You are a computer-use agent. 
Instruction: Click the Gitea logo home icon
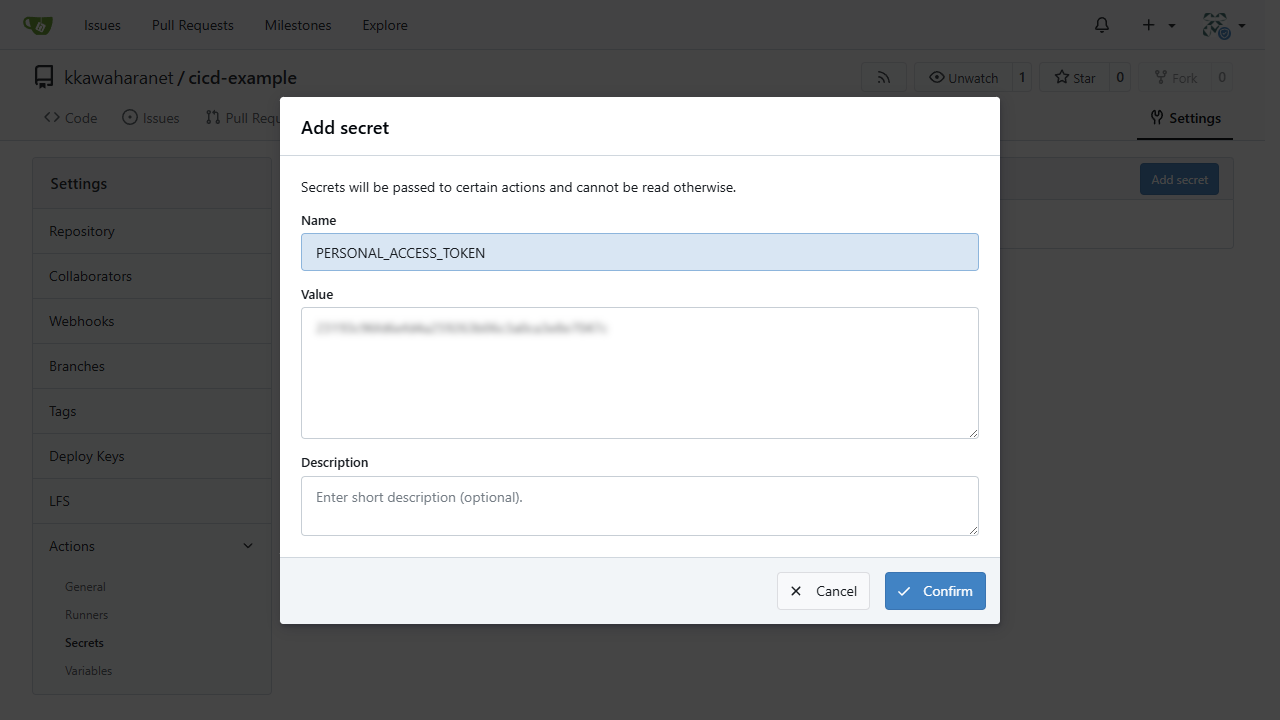coord(38,25)
